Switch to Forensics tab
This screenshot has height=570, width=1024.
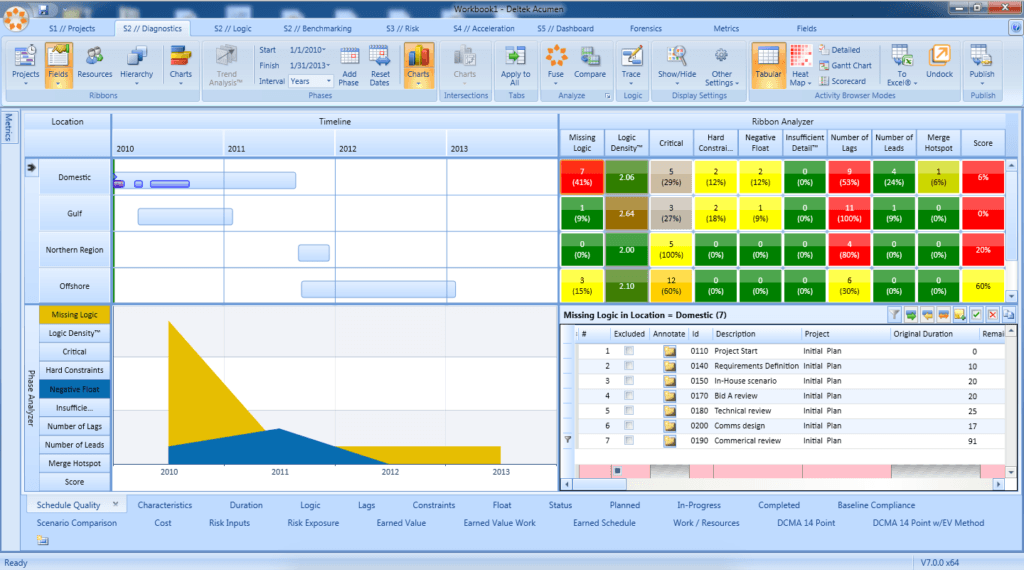(646, 29)
